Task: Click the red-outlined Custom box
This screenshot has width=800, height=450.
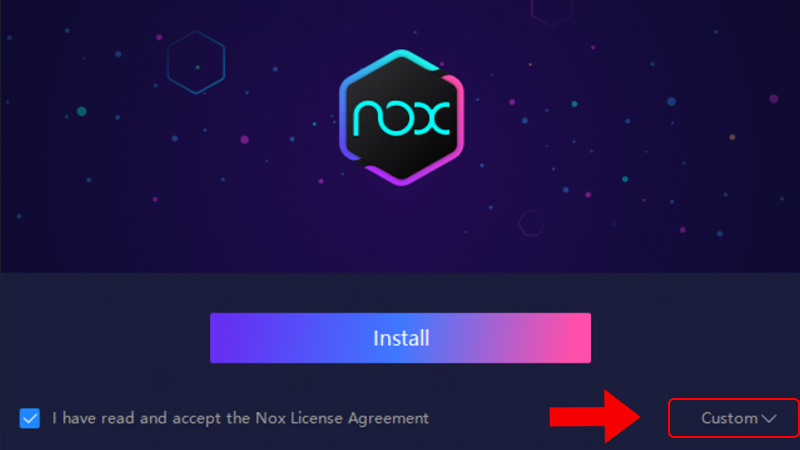Action: pos(734,418)
